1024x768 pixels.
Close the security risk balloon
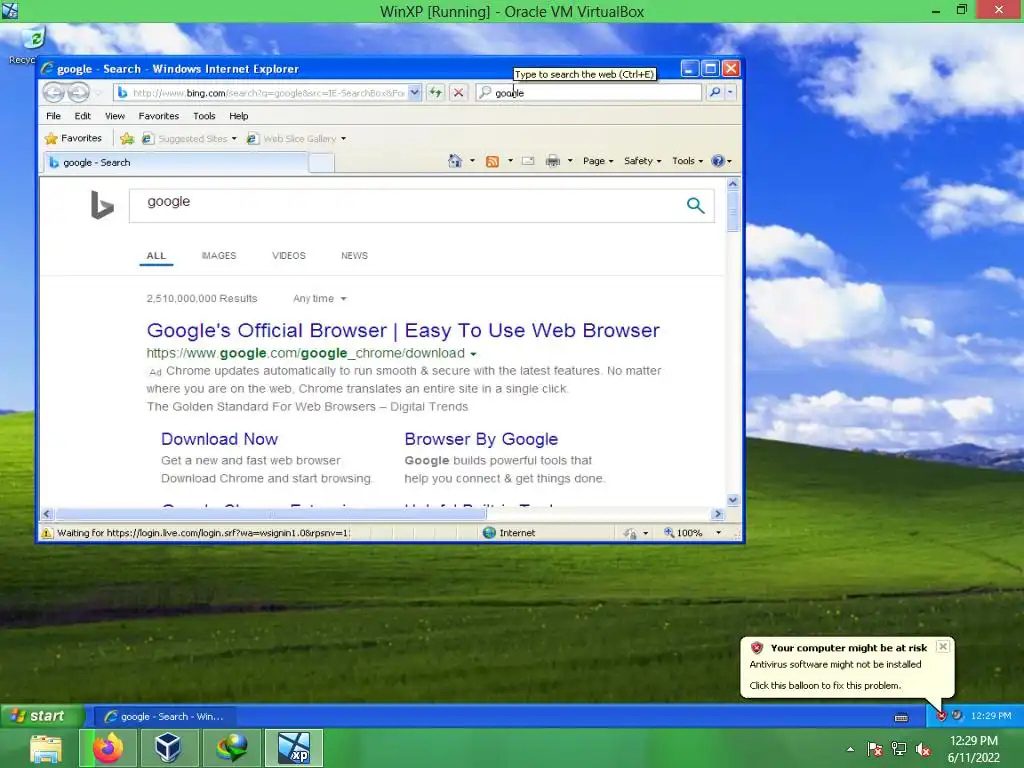click(x=942, y=647)
